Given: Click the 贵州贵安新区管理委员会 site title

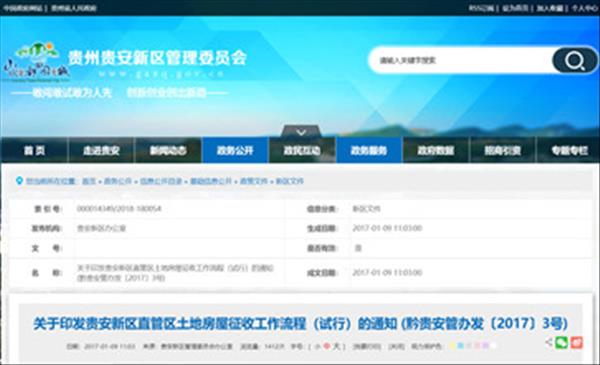Looking at the screenshot, I should (157, 58).
